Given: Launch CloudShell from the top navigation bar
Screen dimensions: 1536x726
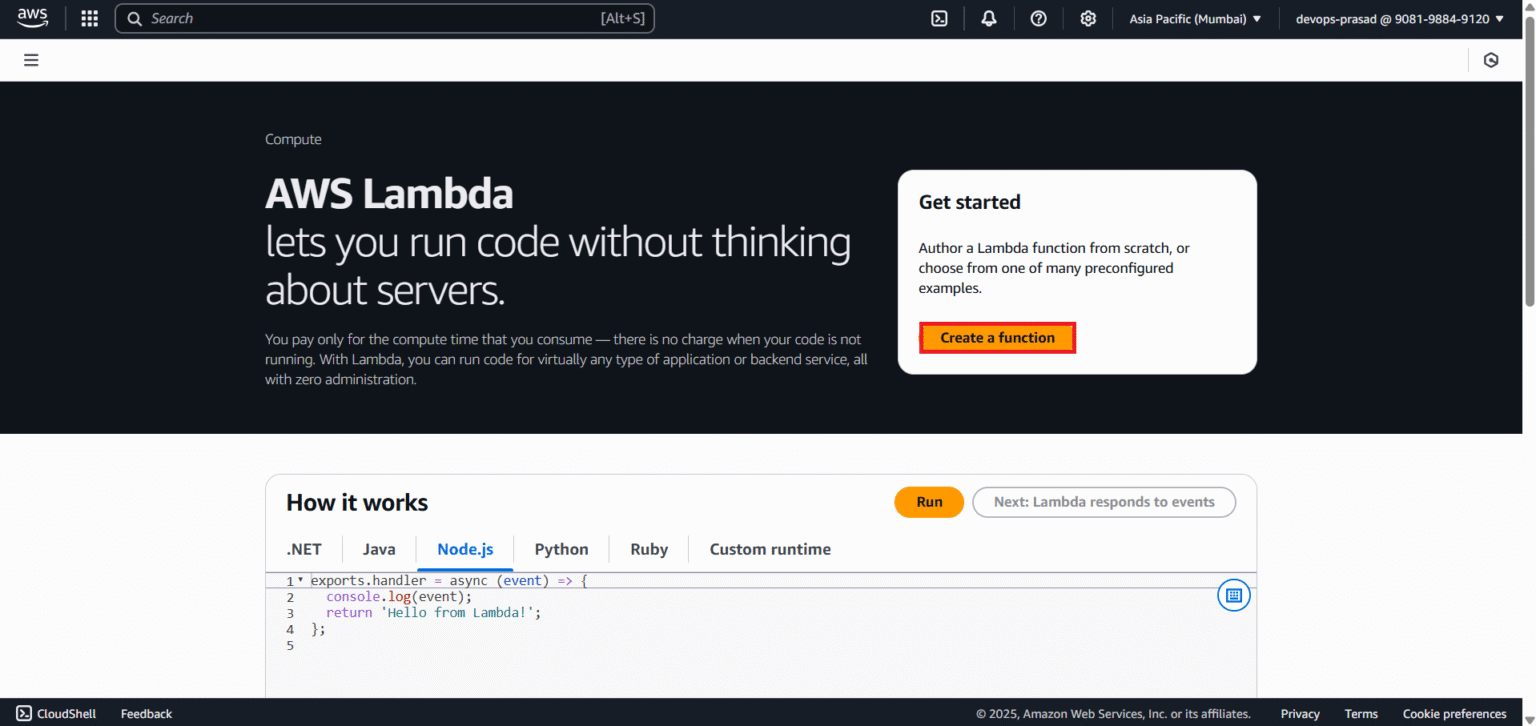Looking at the screenshot, I should [x=938, y=18].
